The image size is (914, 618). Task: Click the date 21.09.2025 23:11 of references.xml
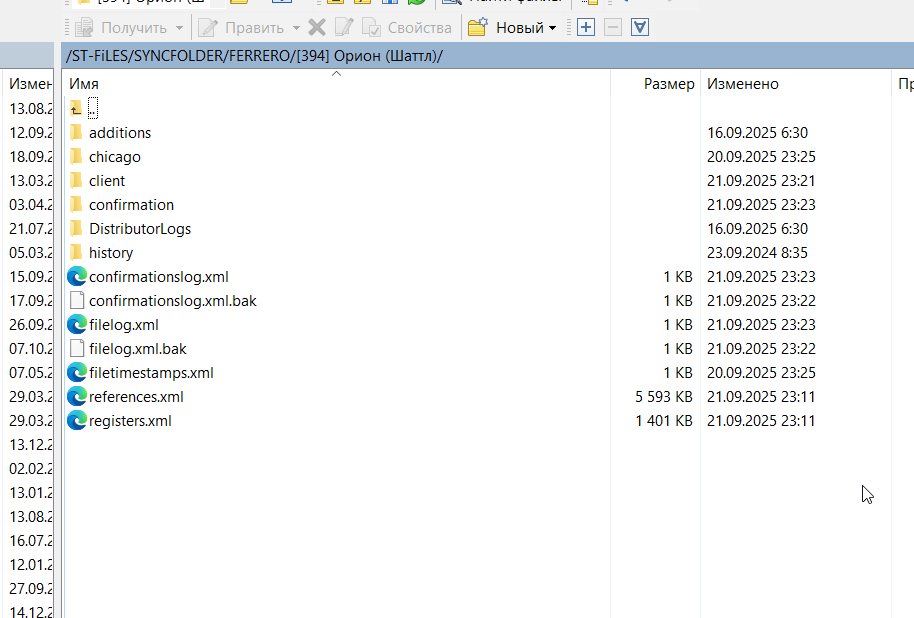pos(761,396)
